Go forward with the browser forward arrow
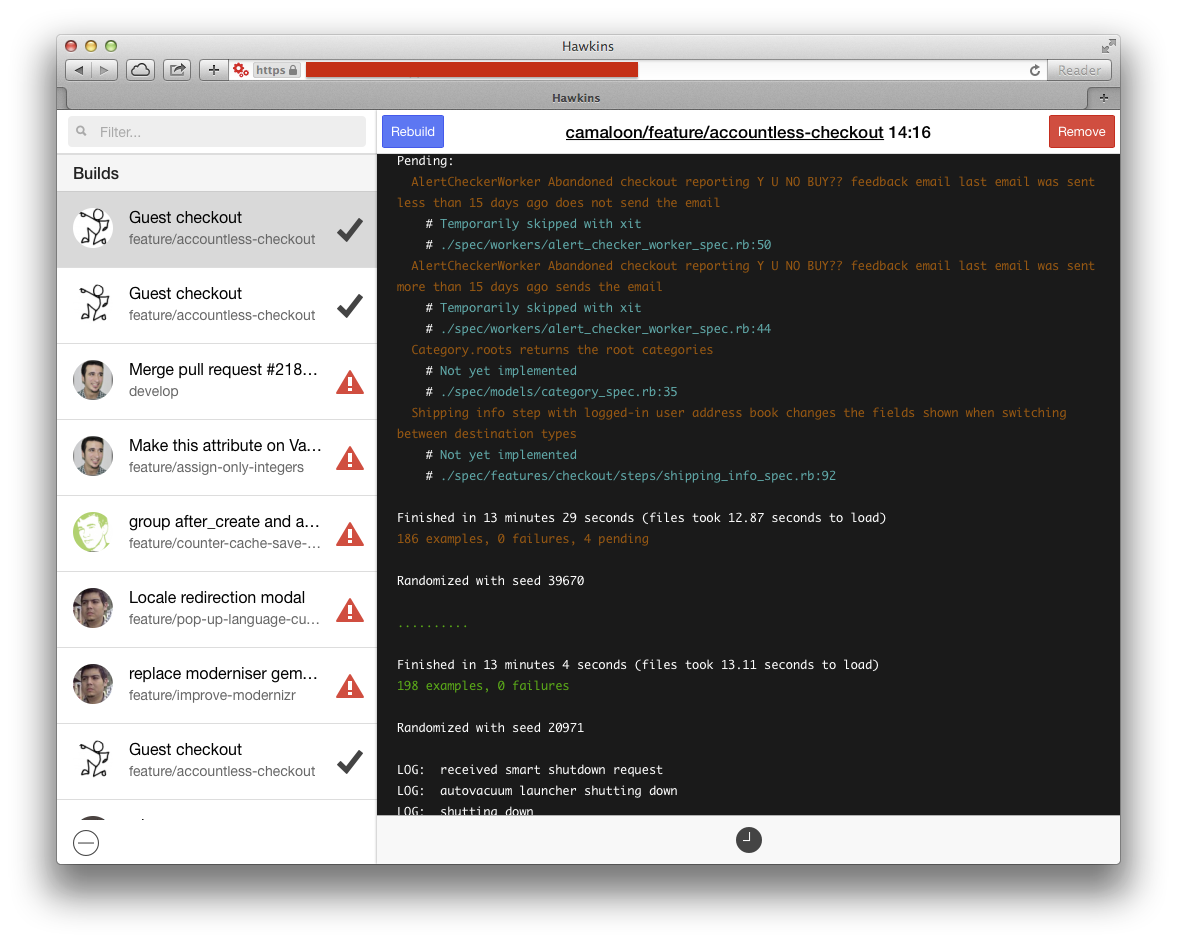This screenshot has width=1177, height=943. [x=104, y=70]
